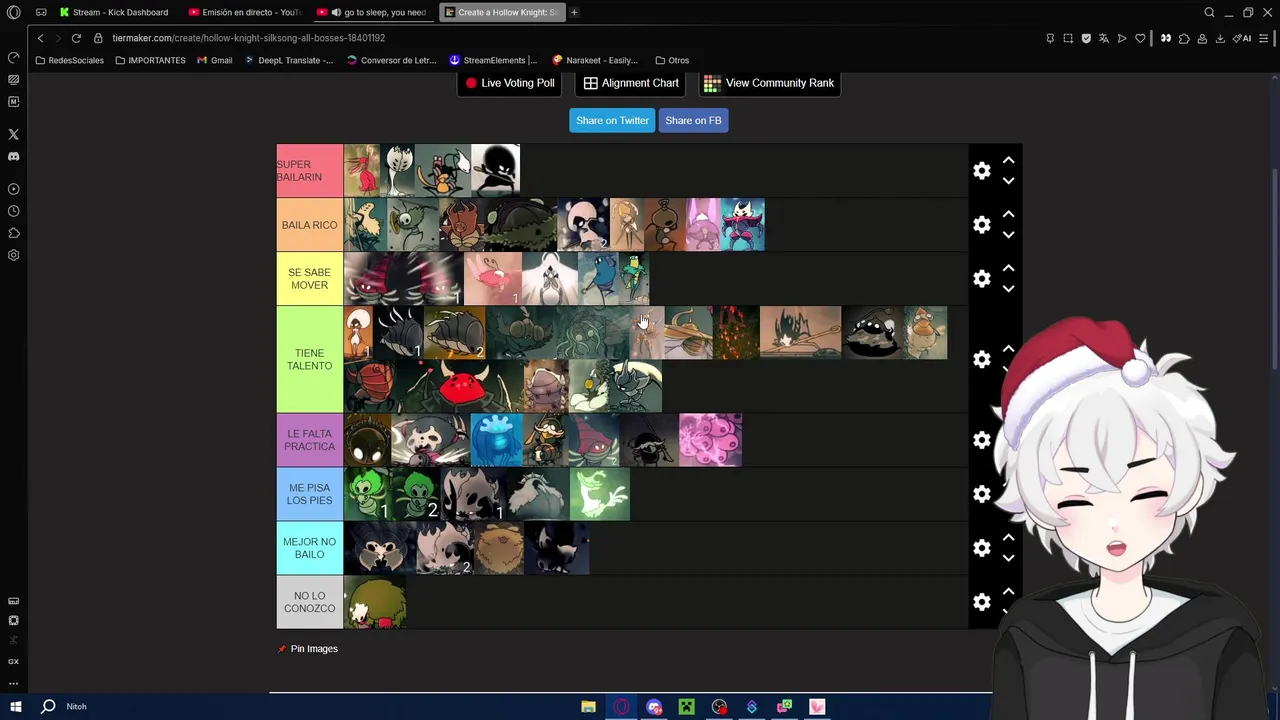Open the ad blocker shield icon
This screenshot has height=720, width=1280.
point(1086,38)
